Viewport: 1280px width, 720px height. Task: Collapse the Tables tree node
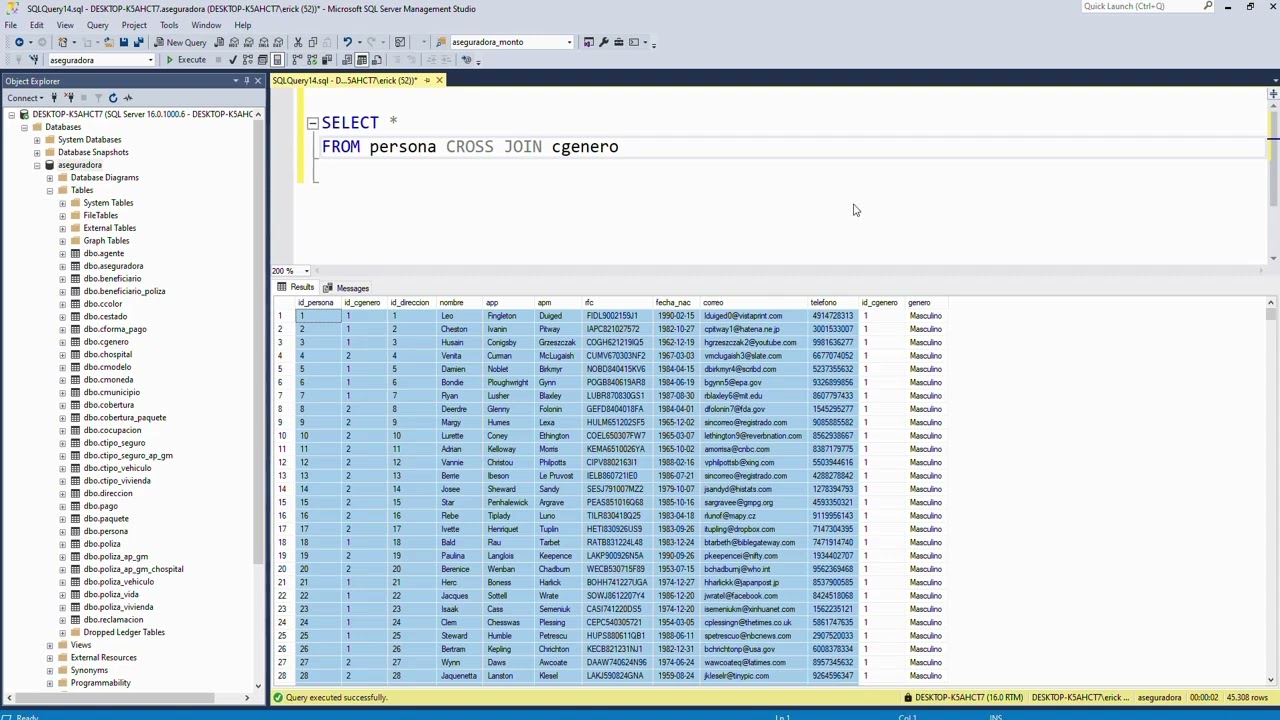49,190
